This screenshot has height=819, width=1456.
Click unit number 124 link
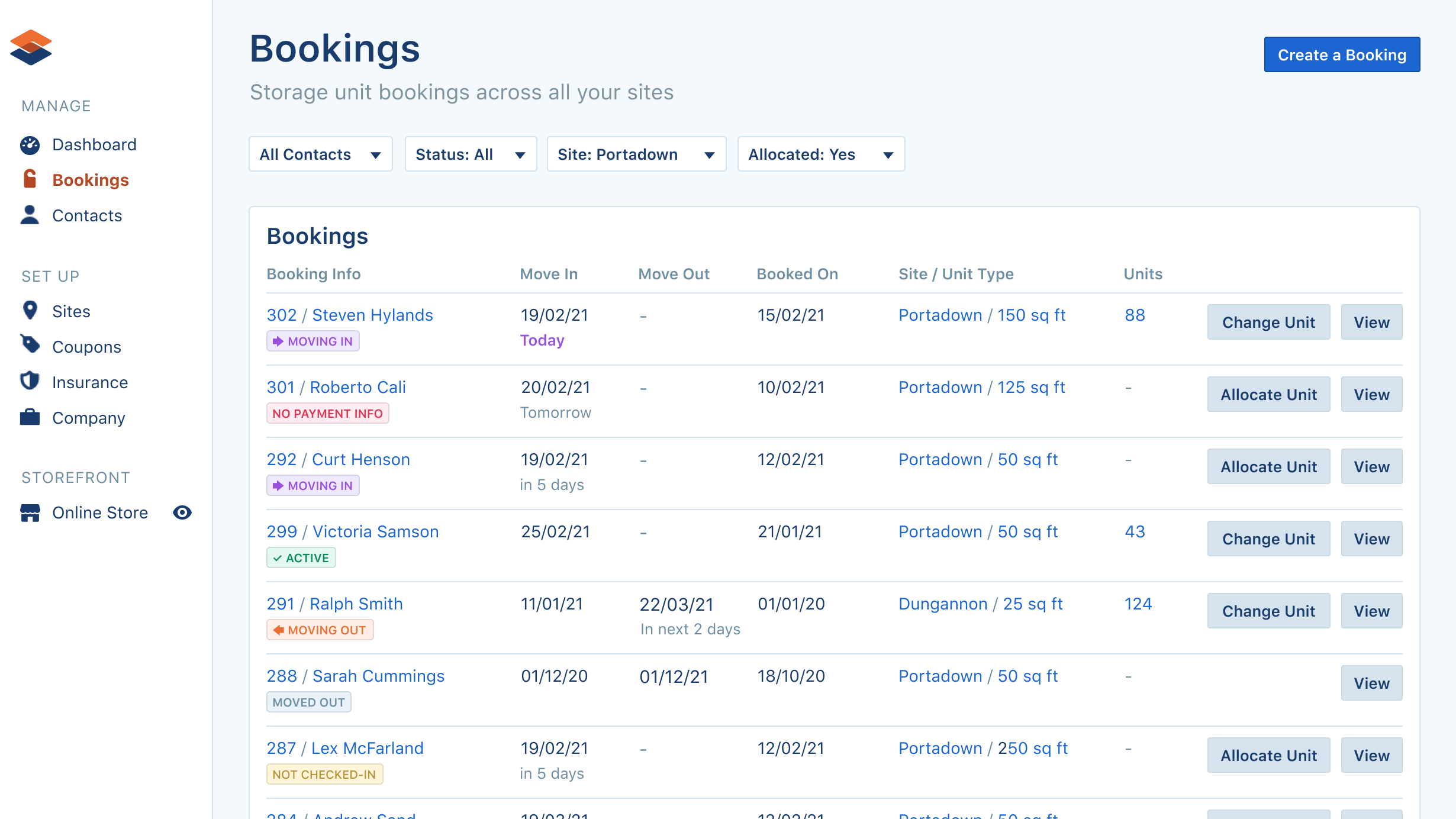pyautogui.click(x=1138, y=604)
